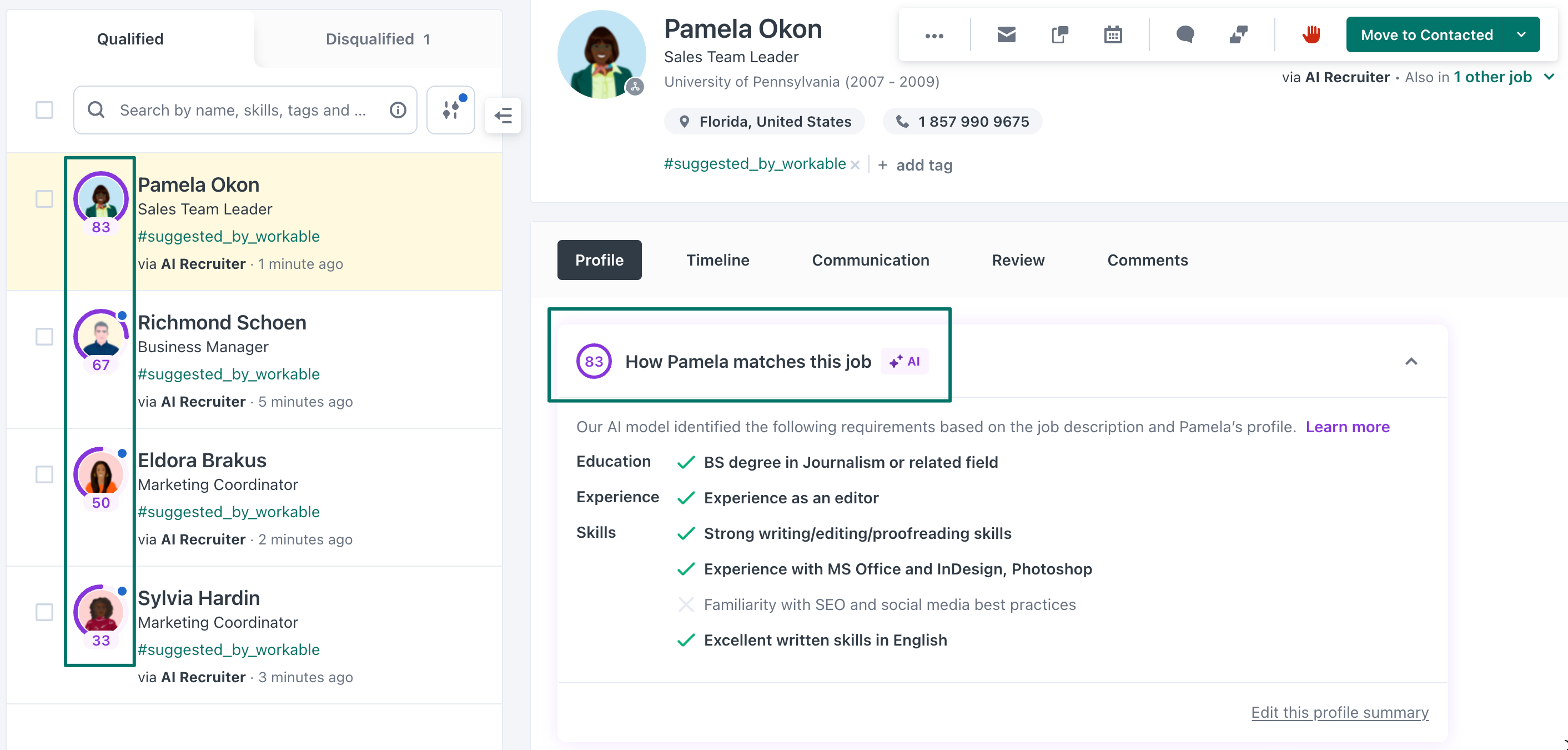
Task: Collapse the 'How Pamela matches this job' section
Action: tap(1411, 361)
